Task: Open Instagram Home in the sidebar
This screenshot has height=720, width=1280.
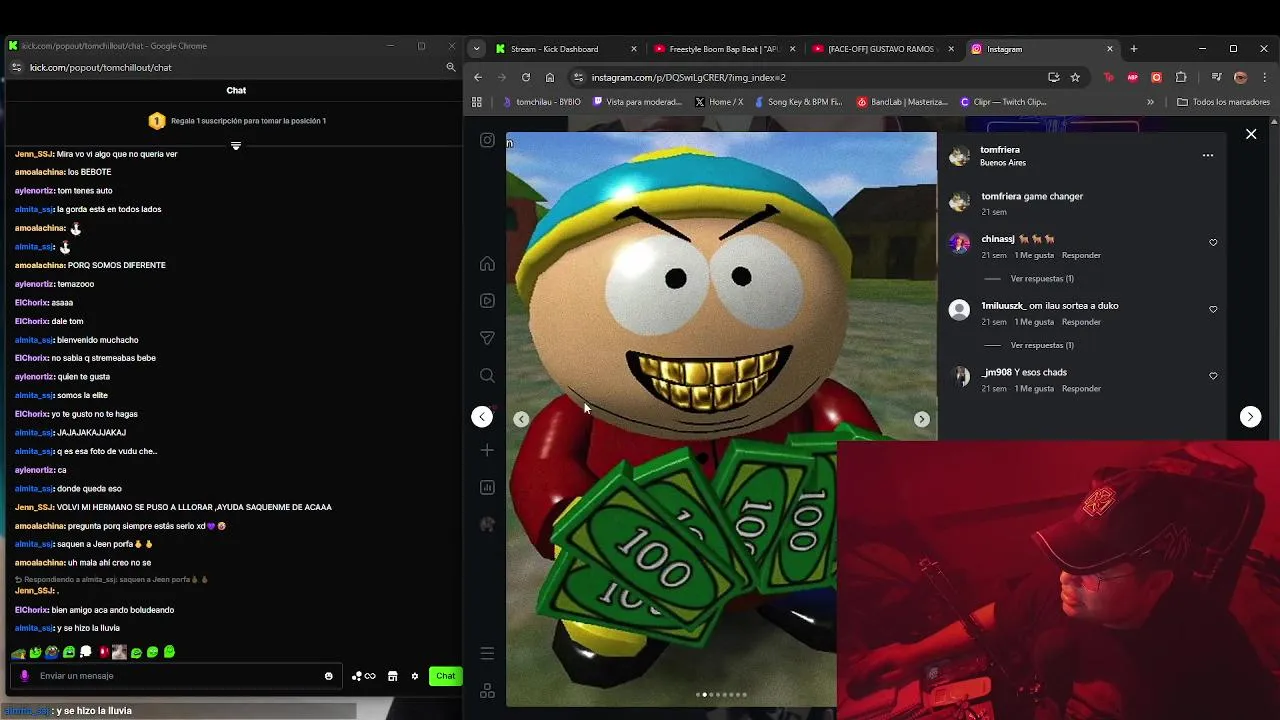Action: pos(487,264)
